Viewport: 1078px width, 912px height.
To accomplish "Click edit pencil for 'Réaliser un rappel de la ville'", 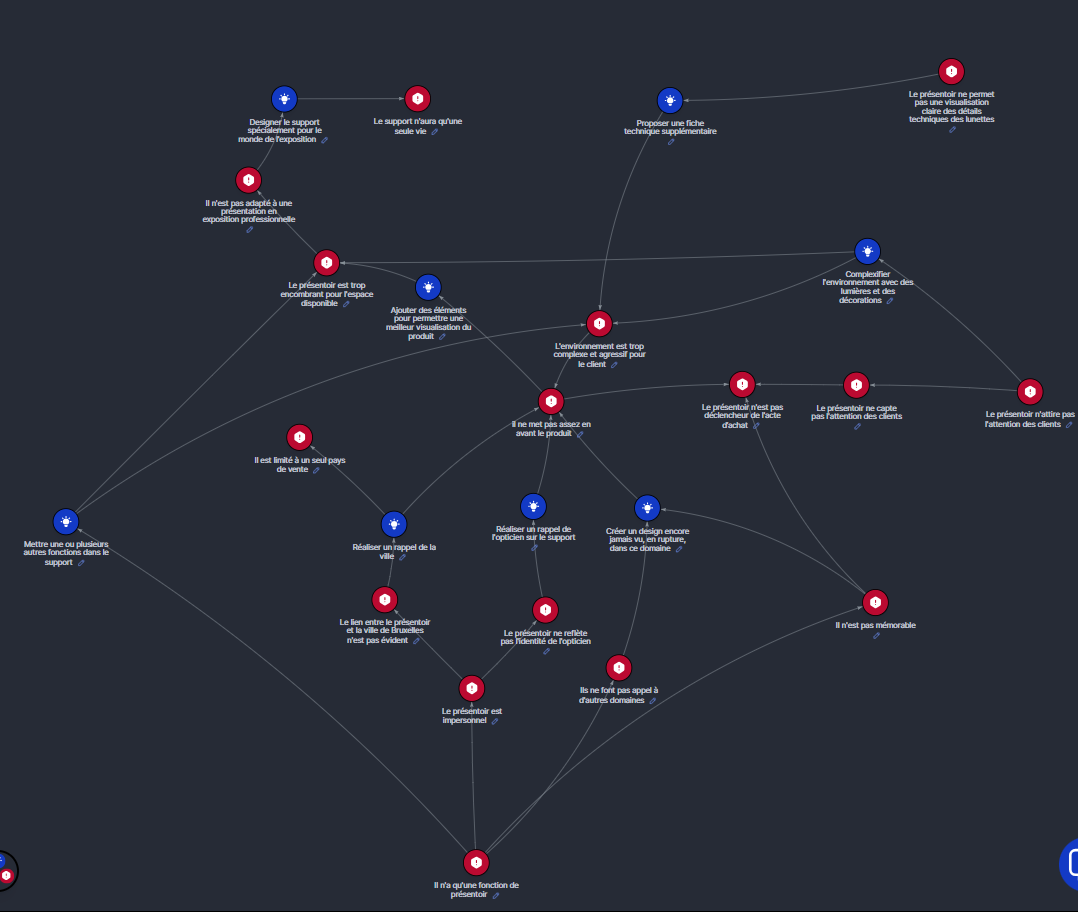I will tap(403, 557).
